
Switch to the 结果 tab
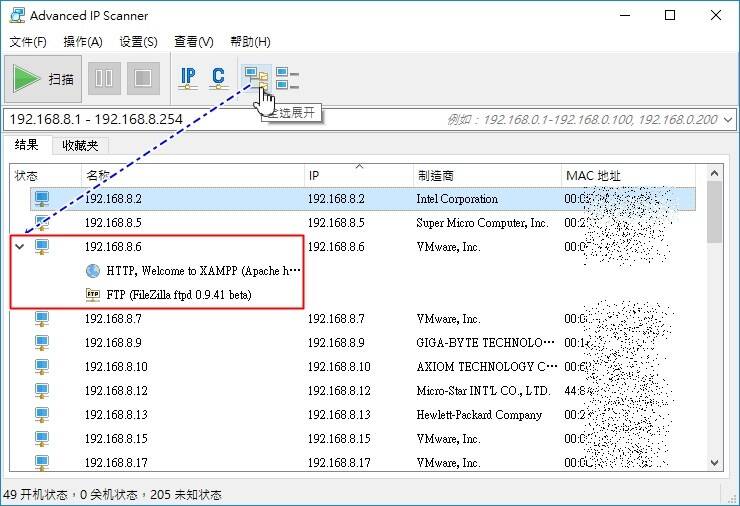tap(26, 144)
